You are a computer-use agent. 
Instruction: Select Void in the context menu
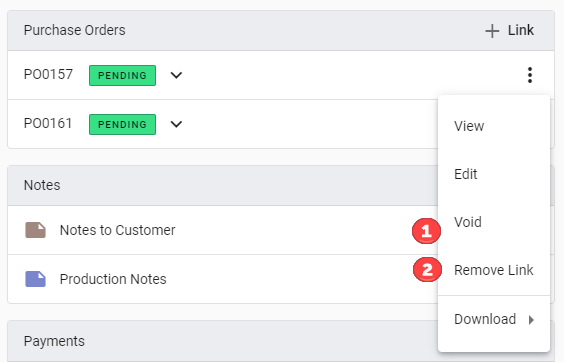pyautogui.click(x=468, y=222)
